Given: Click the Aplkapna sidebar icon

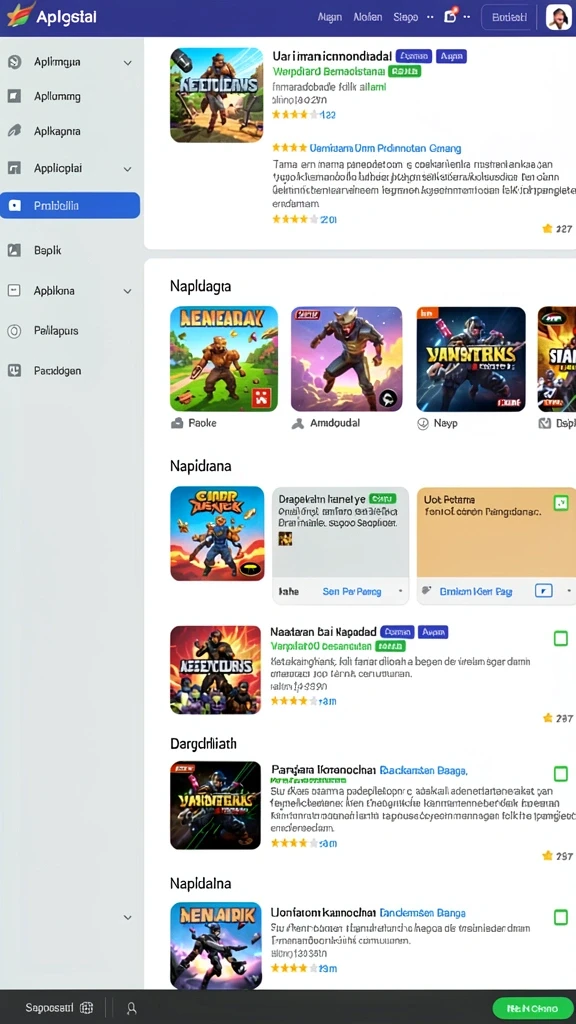Looking at the screenshot, I should [14, 131].
